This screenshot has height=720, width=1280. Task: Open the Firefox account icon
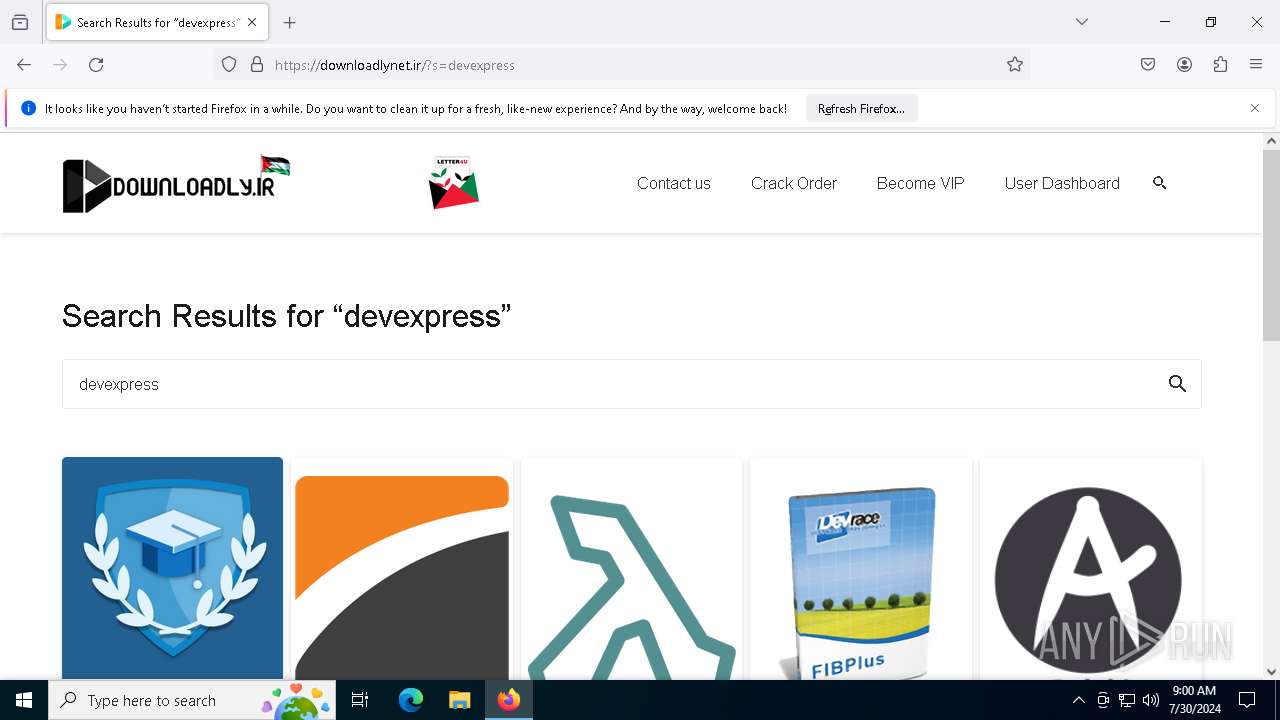[x=1184, y=65]
